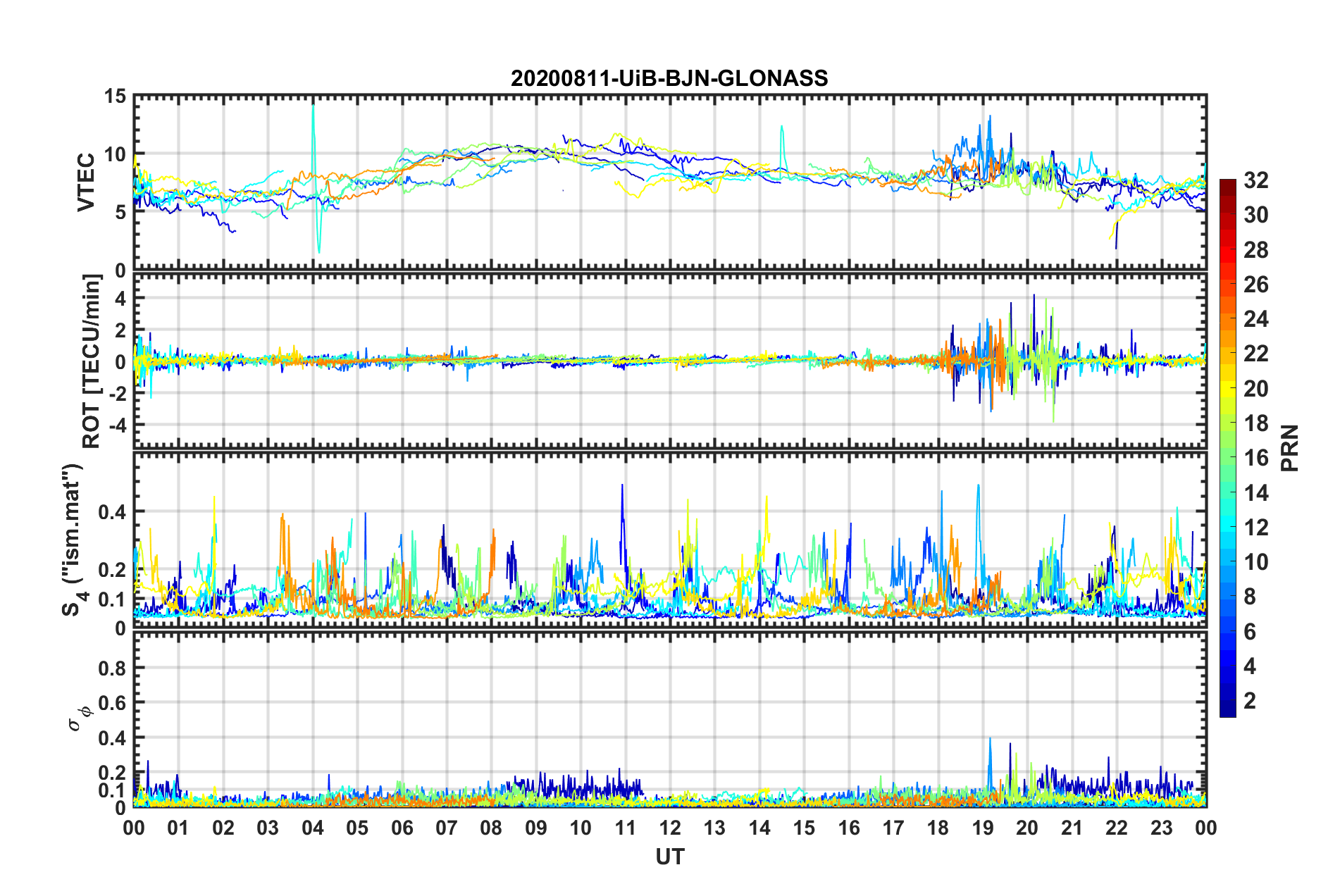Screen dimensions: 1340x896
Task: Select colorbar tick value 24
Action: coord(1255,319)
